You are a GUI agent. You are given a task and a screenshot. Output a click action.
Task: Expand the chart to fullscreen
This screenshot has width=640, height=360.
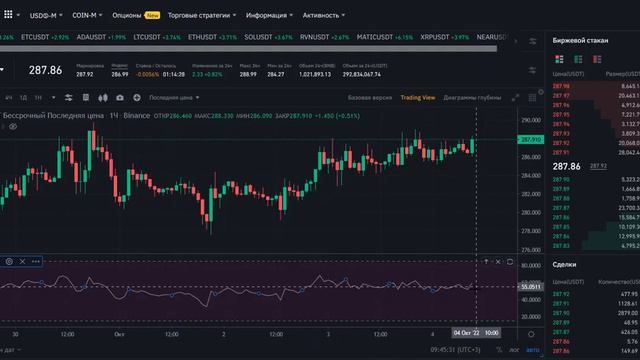click(516, 98)
